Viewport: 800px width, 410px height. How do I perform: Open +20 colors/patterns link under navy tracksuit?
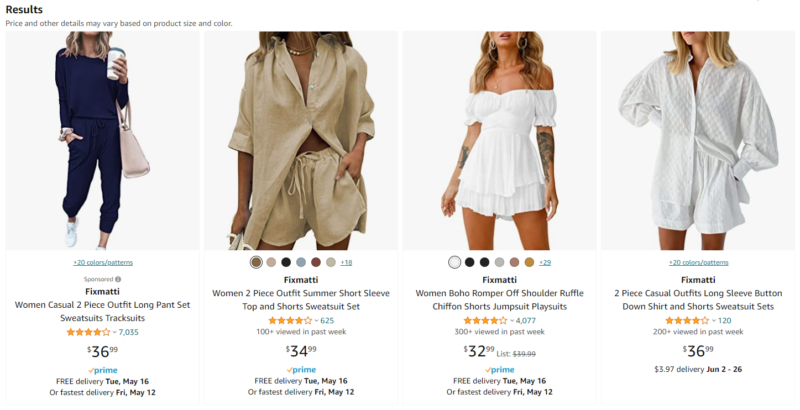pos(103,262)
